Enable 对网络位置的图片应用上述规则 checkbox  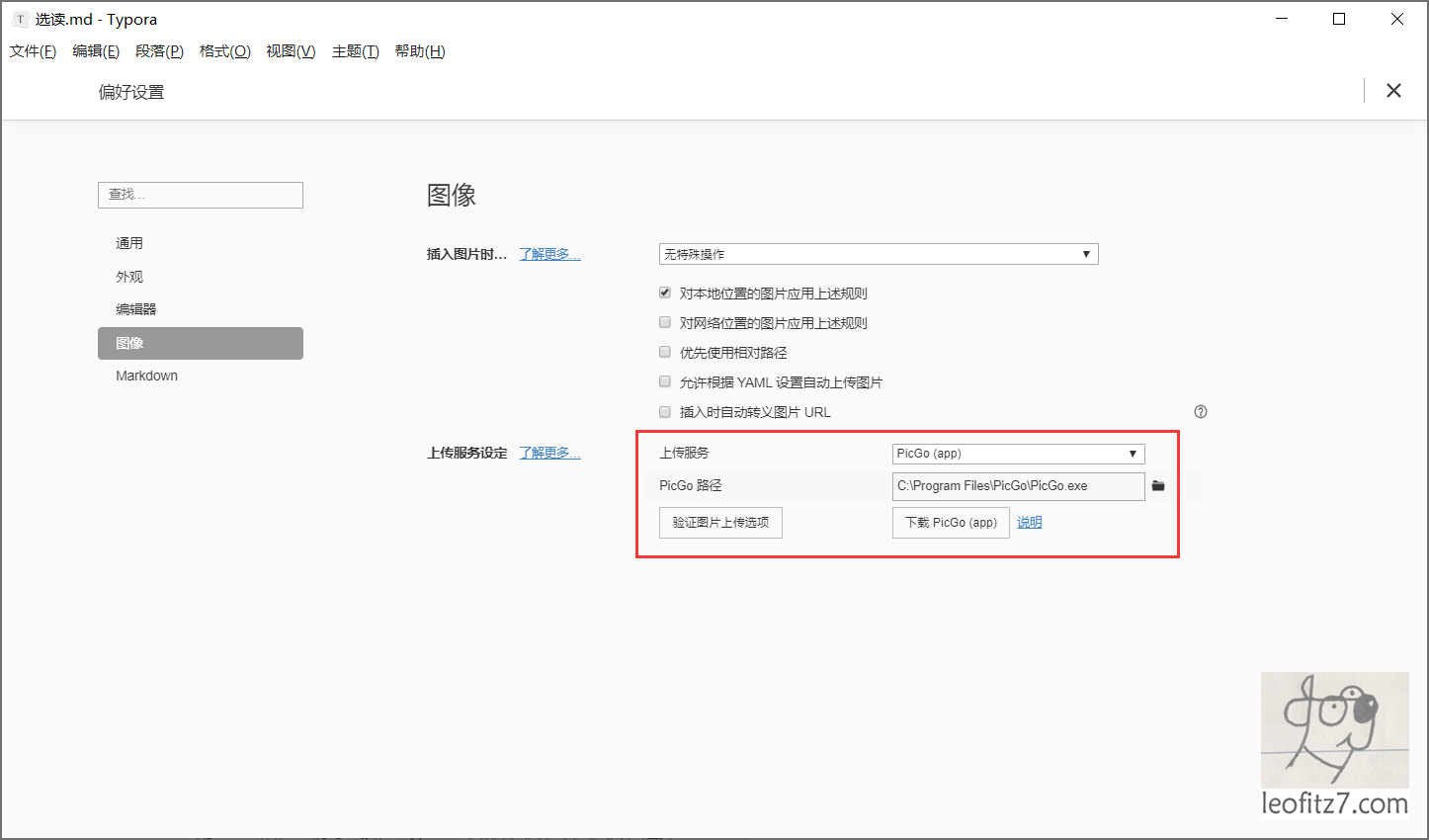coord(664,321)
